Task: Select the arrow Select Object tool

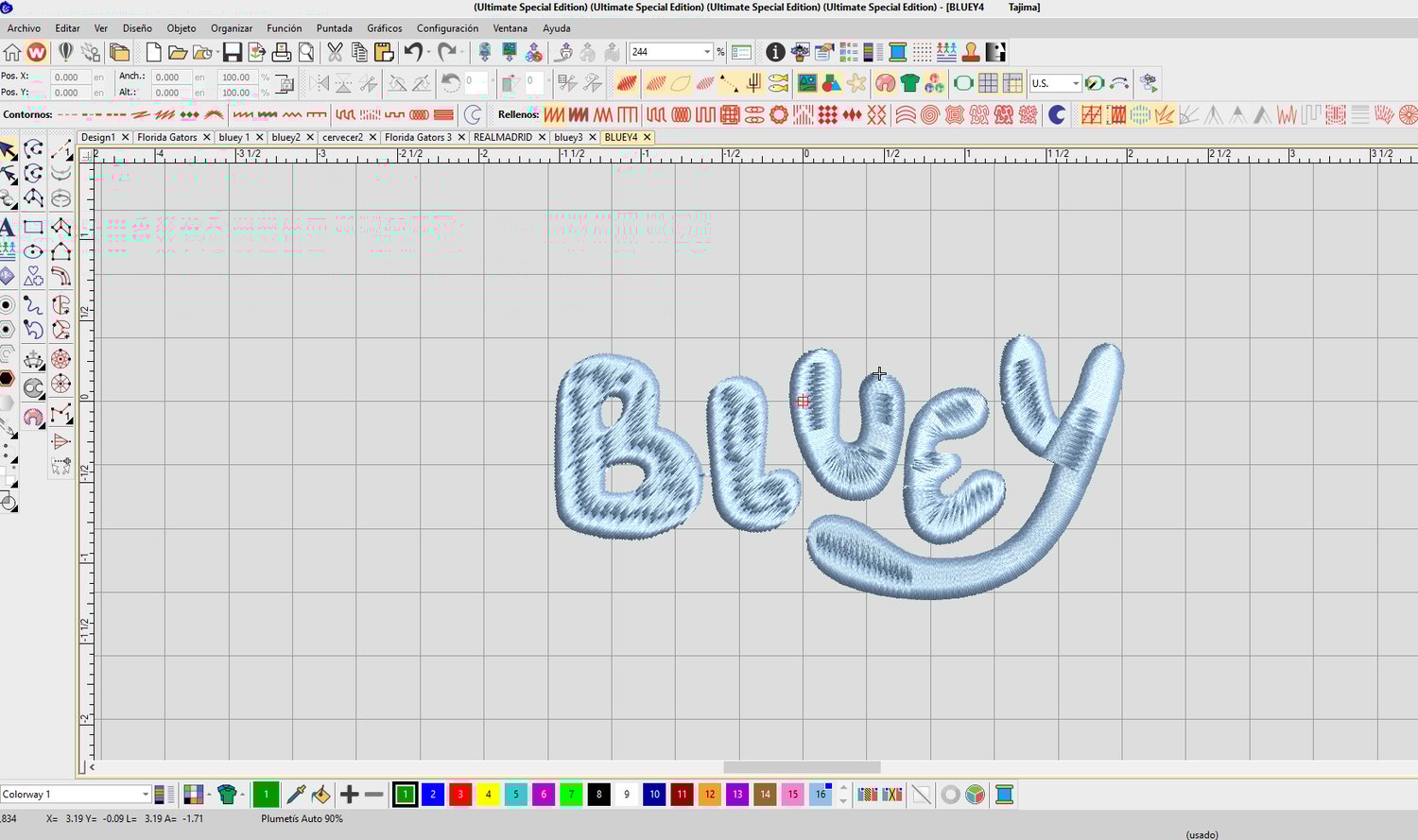Action: click(x=8, y=150)
